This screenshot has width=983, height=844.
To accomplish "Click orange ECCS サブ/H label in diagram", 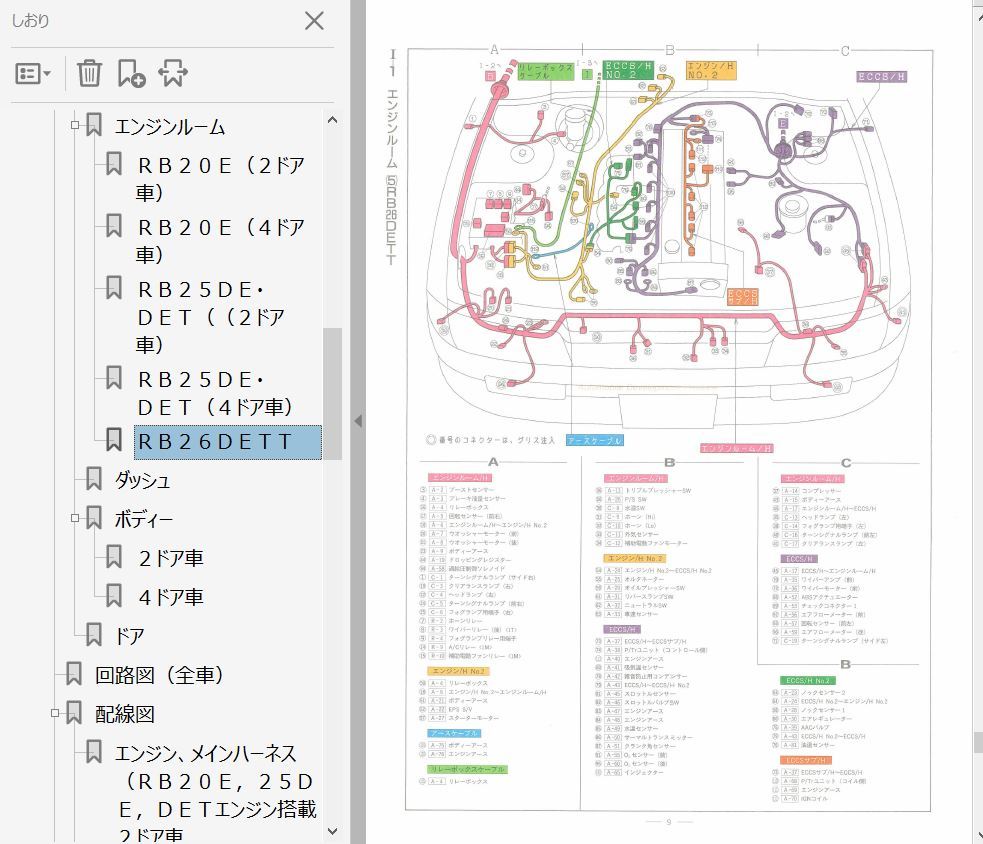I will pyautogui.click(x=742, y=297).
